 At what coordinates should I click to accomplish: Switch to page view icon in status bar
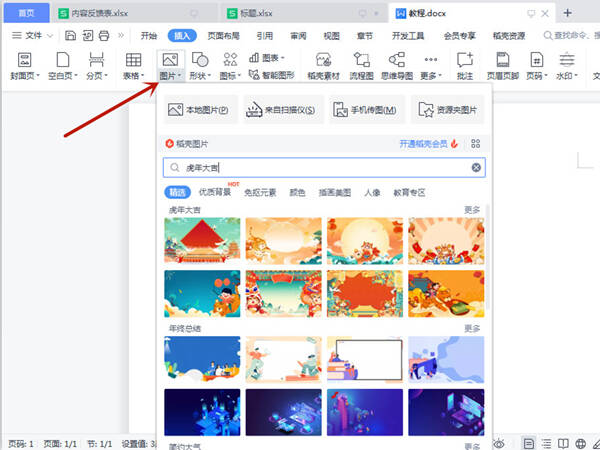(x=528, y=443)
